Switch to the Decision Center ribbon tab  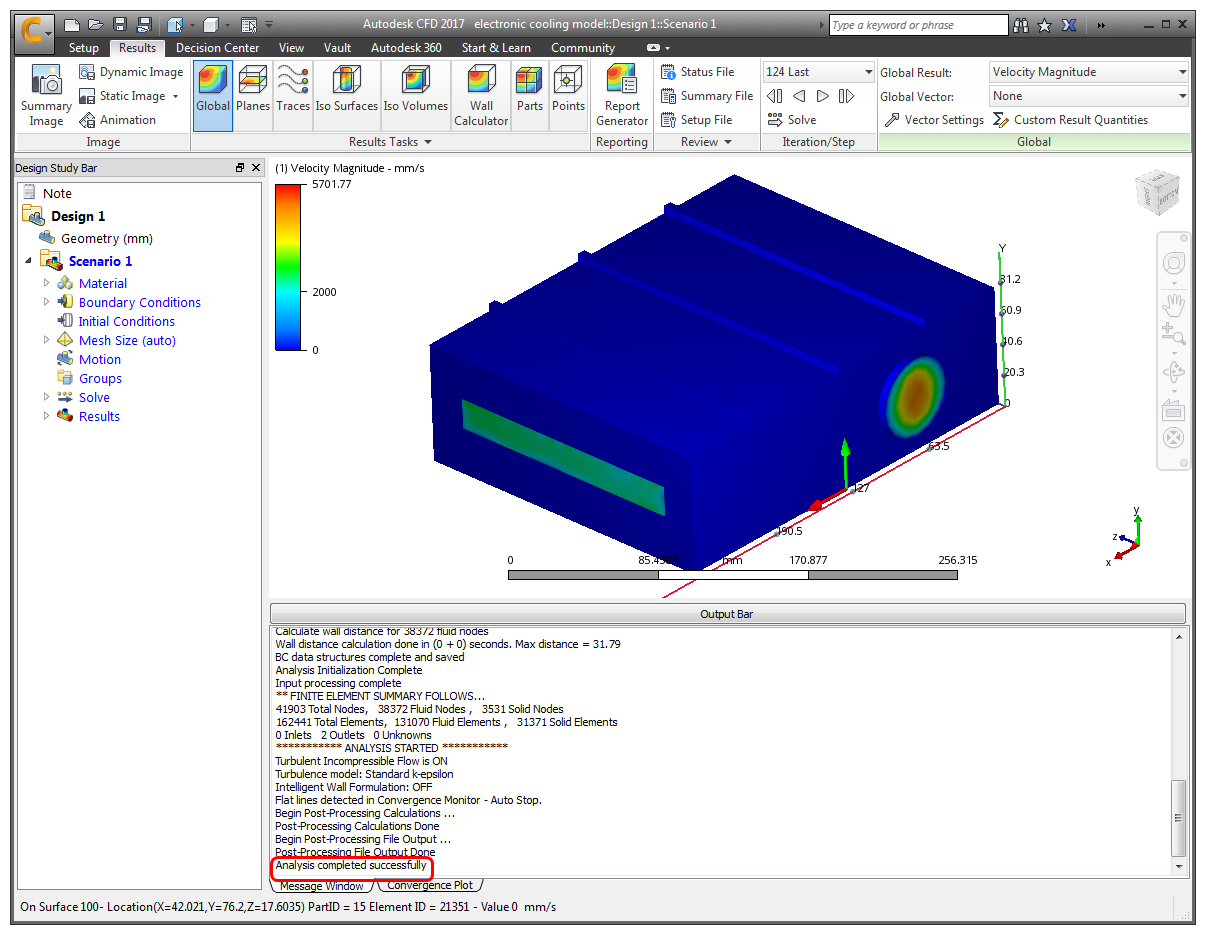tap(217, 47)
